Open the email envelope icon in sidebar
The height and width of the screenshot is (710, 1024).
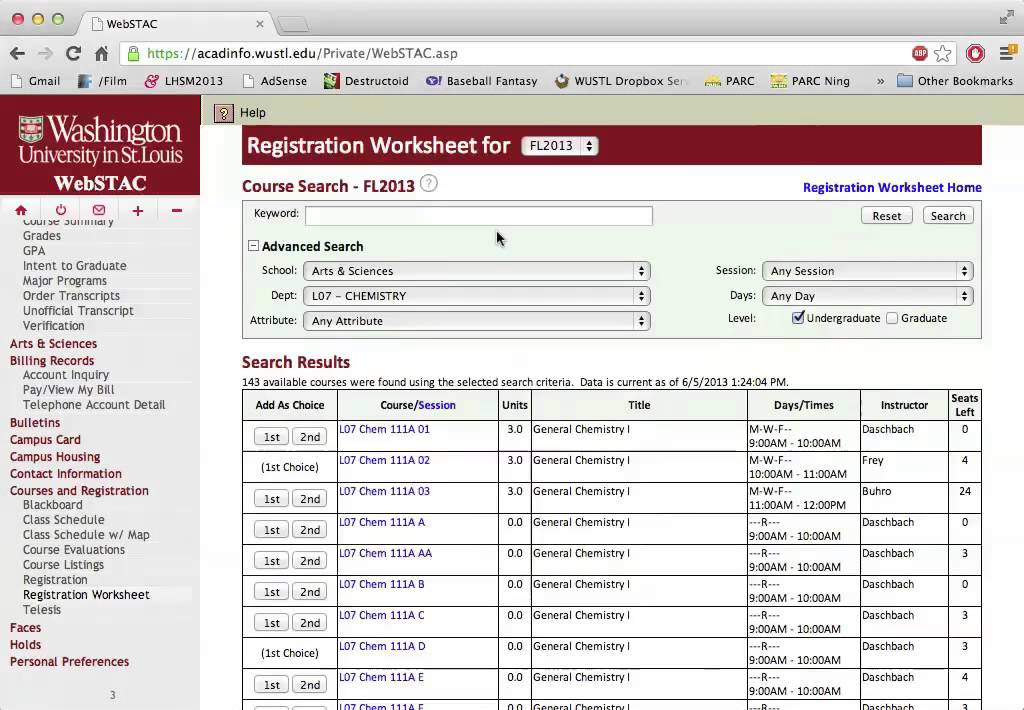click(x=98, y=210)
